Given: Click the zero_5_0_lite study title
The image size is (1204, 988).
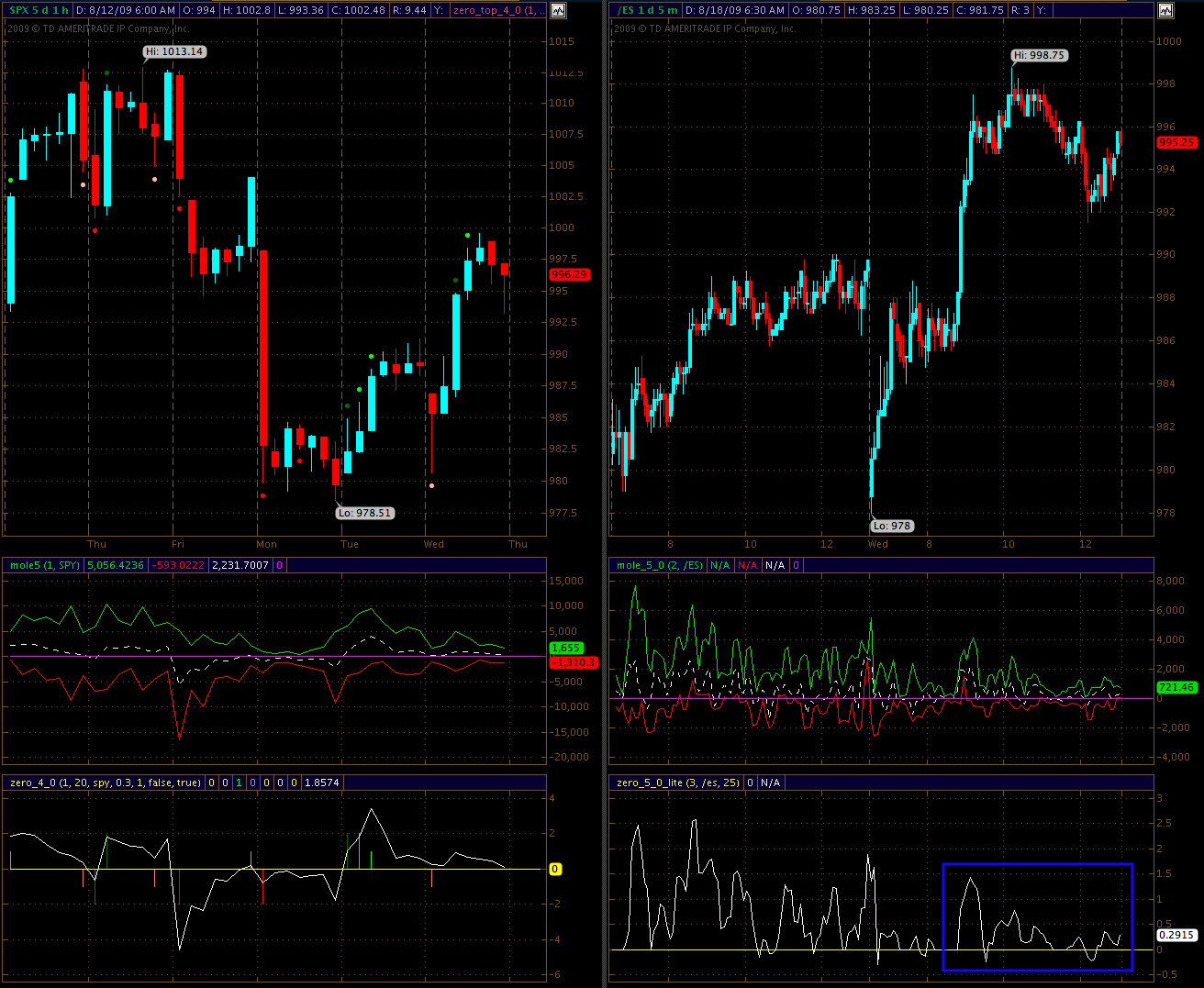Looking at the screenshot, I should point(678,783).
